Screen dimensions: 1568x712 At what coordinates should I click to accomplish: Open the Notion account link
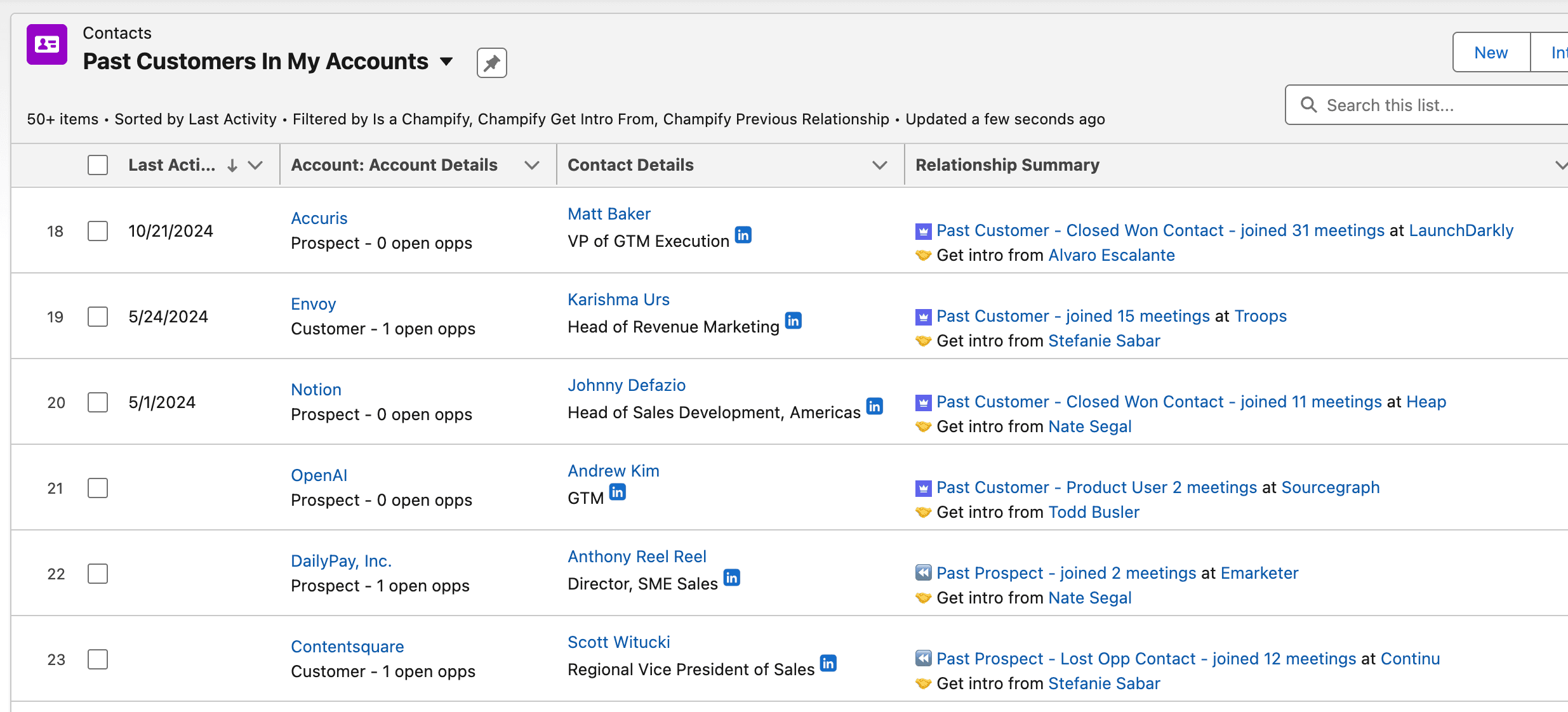click(x=316, y=390)
